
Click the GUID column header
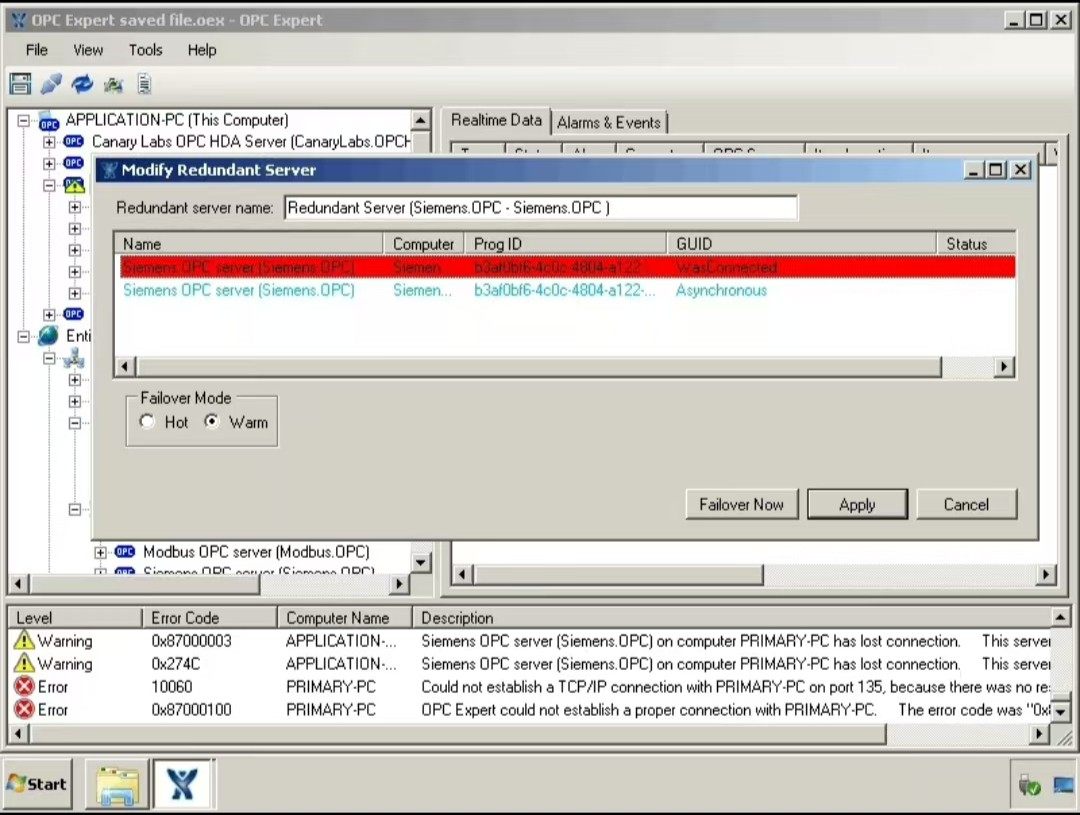(802, 244)
